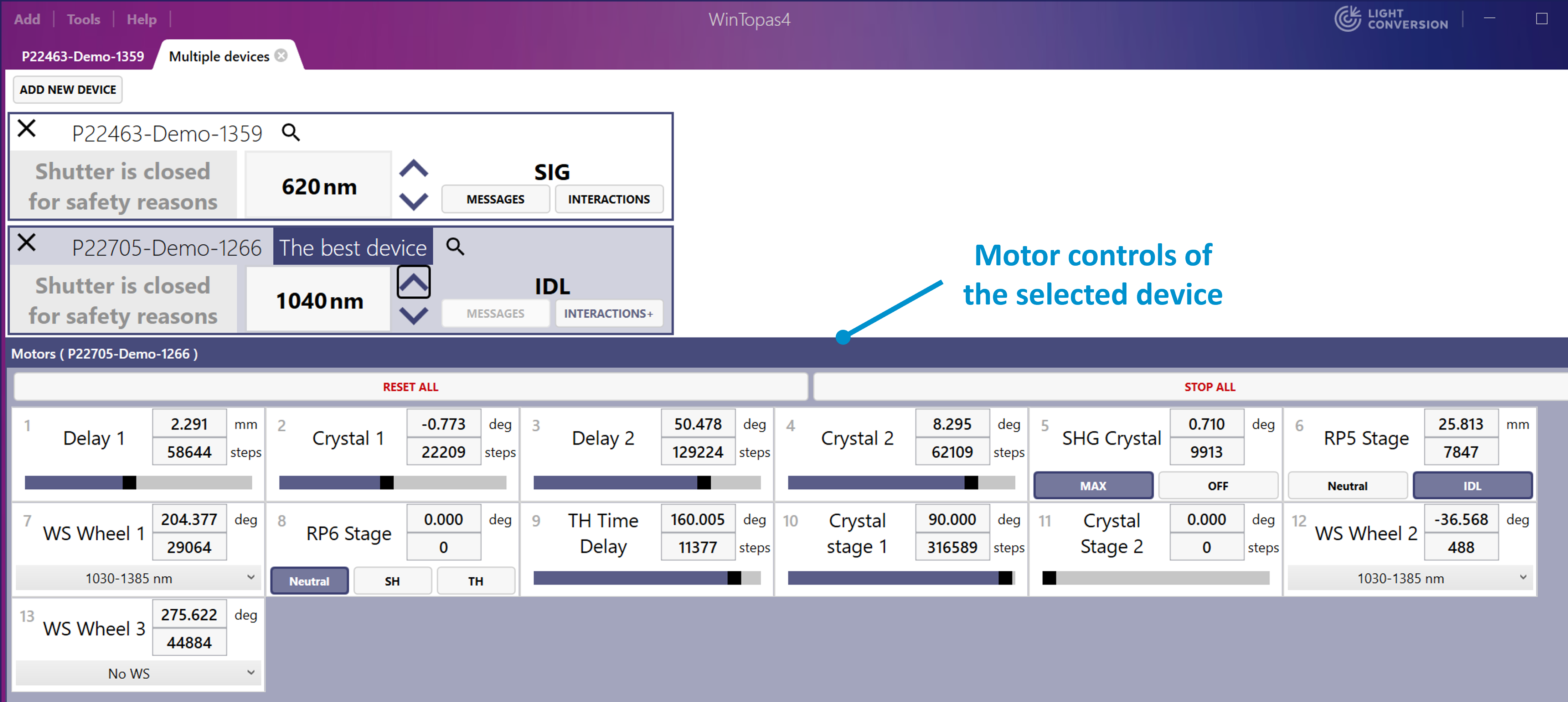The image size is (1568, 702).
Task: Remove device P22463-Demo-1359 with X icon
Action: 27,128
